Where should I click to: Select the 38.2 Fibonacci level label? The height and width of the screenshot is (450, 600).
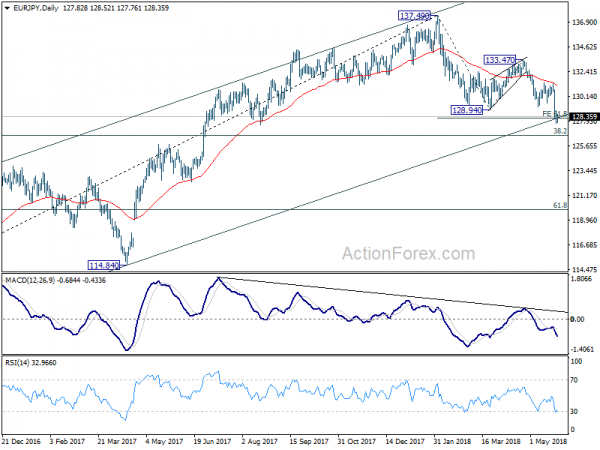point(560,131)
